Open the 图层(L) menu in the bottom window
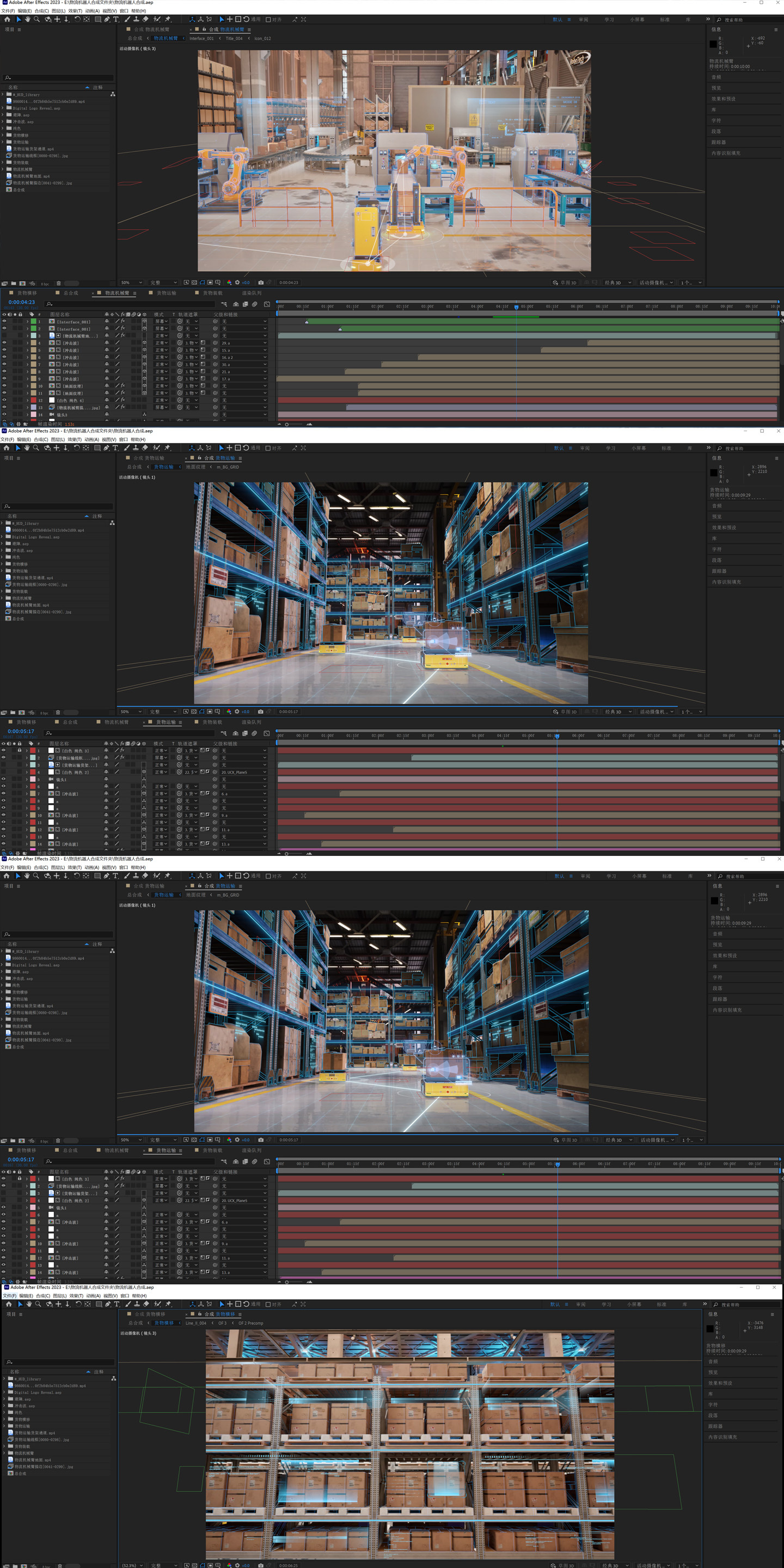784x1568 pixels. 60,1296
